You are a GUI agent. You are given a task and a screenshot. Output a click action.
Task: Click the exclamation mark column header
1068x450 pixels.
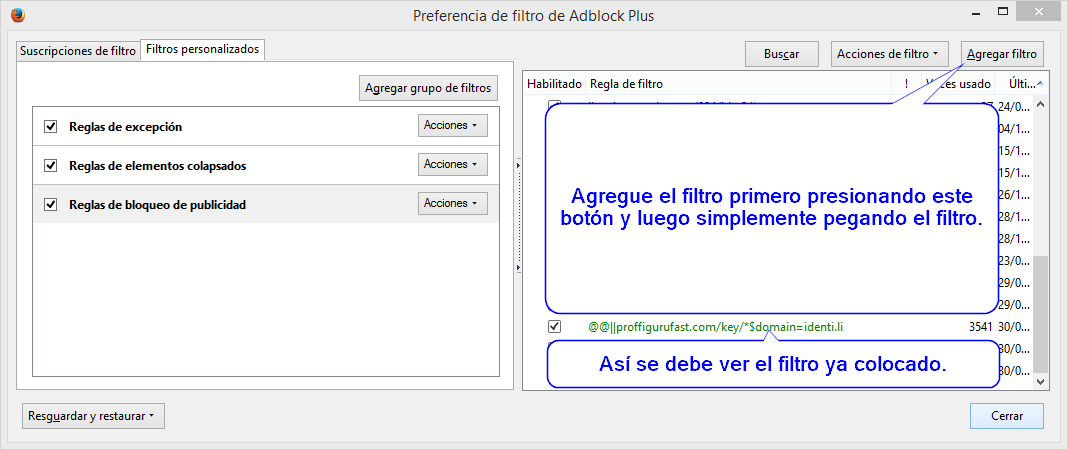click(906, 84)
